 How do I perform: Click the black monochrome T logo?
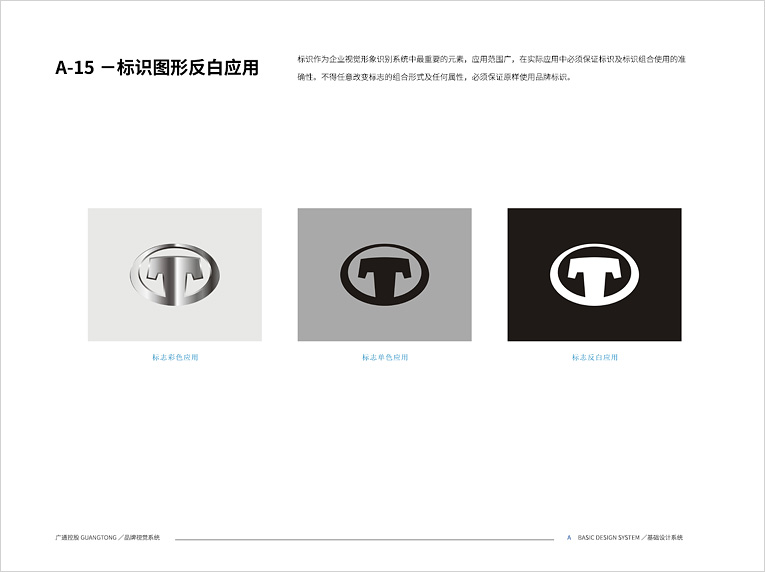pos(384,274)
